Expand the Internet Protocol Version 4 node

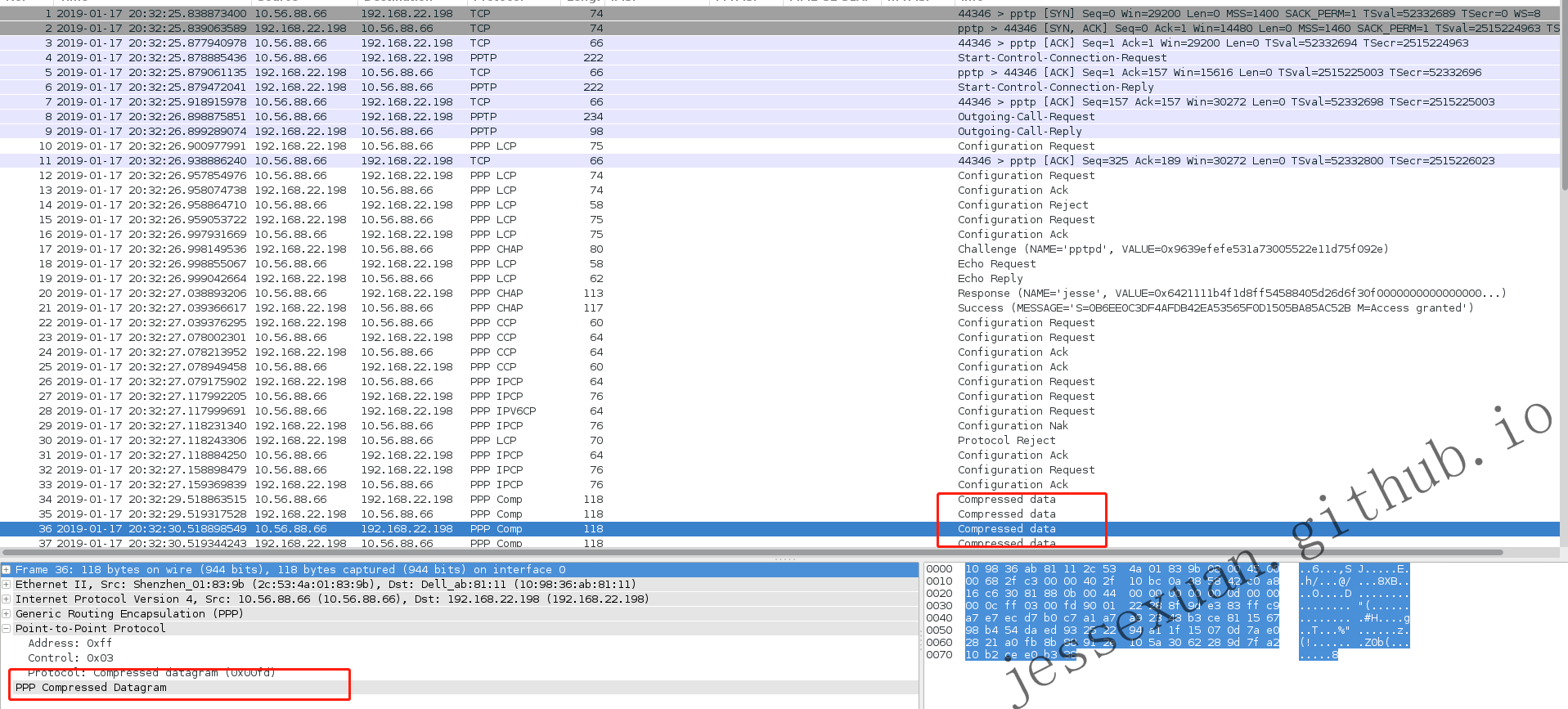7,599
